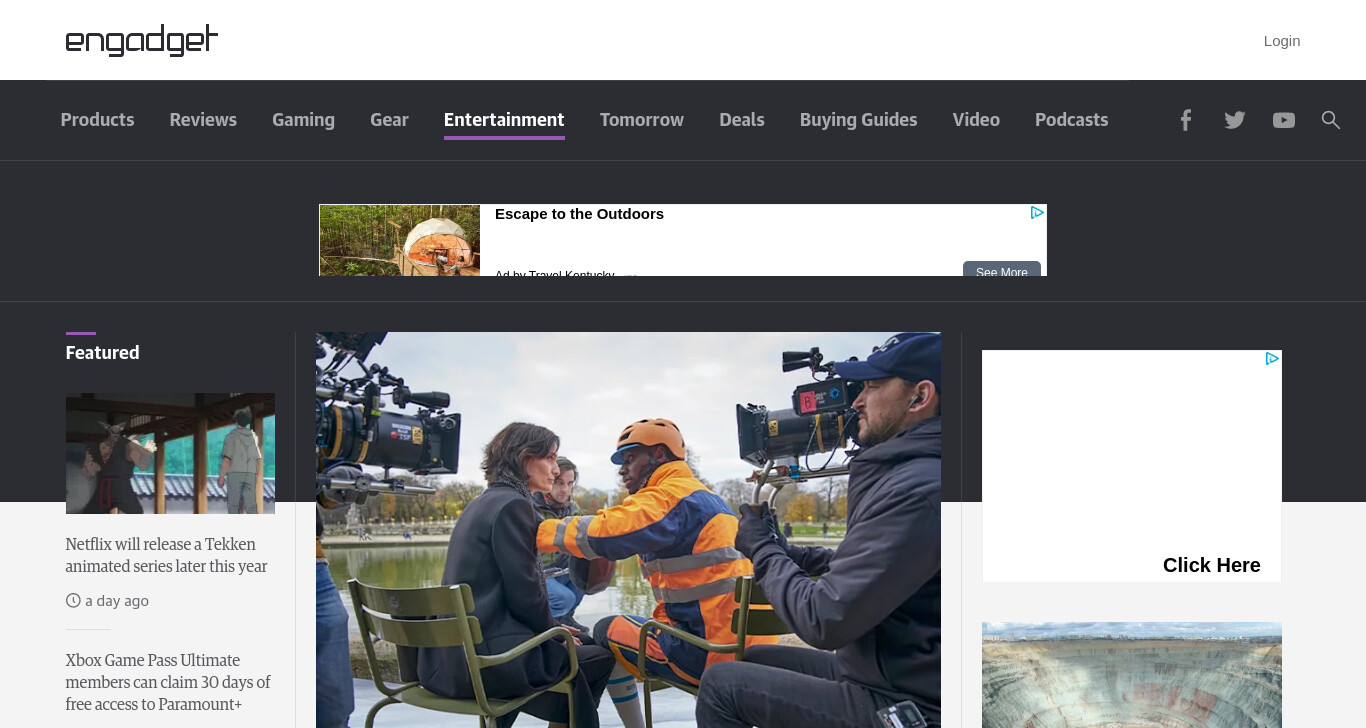Open the open-pit mine sidebar image
This screenshot has width=1366, height=728.
[x=1132, y=675]
